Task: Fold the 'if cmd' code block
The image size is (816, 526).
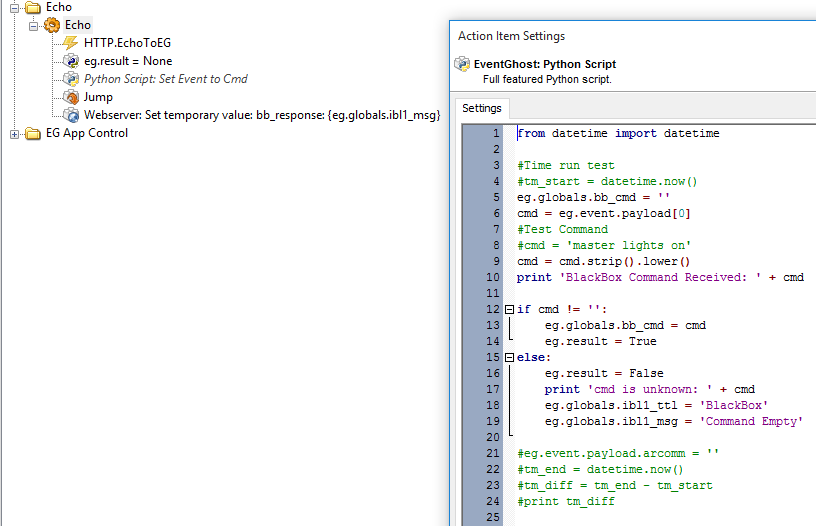Action: pos(509,310)
